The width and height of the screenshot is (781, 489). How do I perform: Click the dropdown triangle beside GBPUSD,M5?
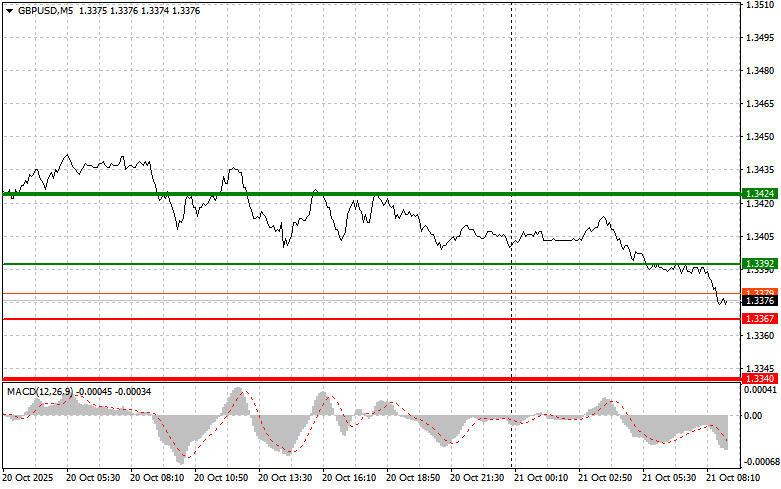pyautogui.click(x=8, y=10)
